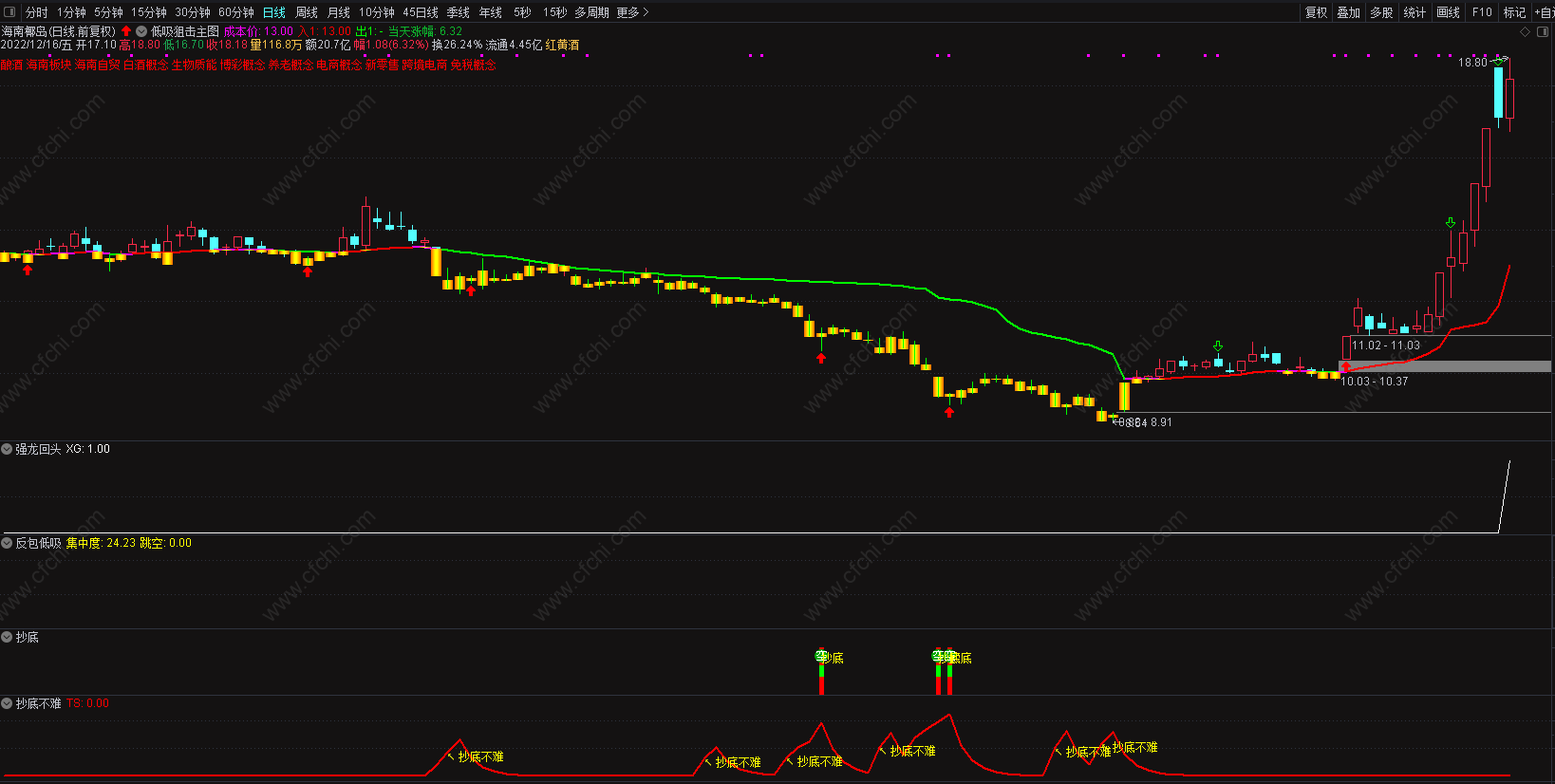
Task: Click the 叠加 overlay button
Action: tap(1349, 12)
